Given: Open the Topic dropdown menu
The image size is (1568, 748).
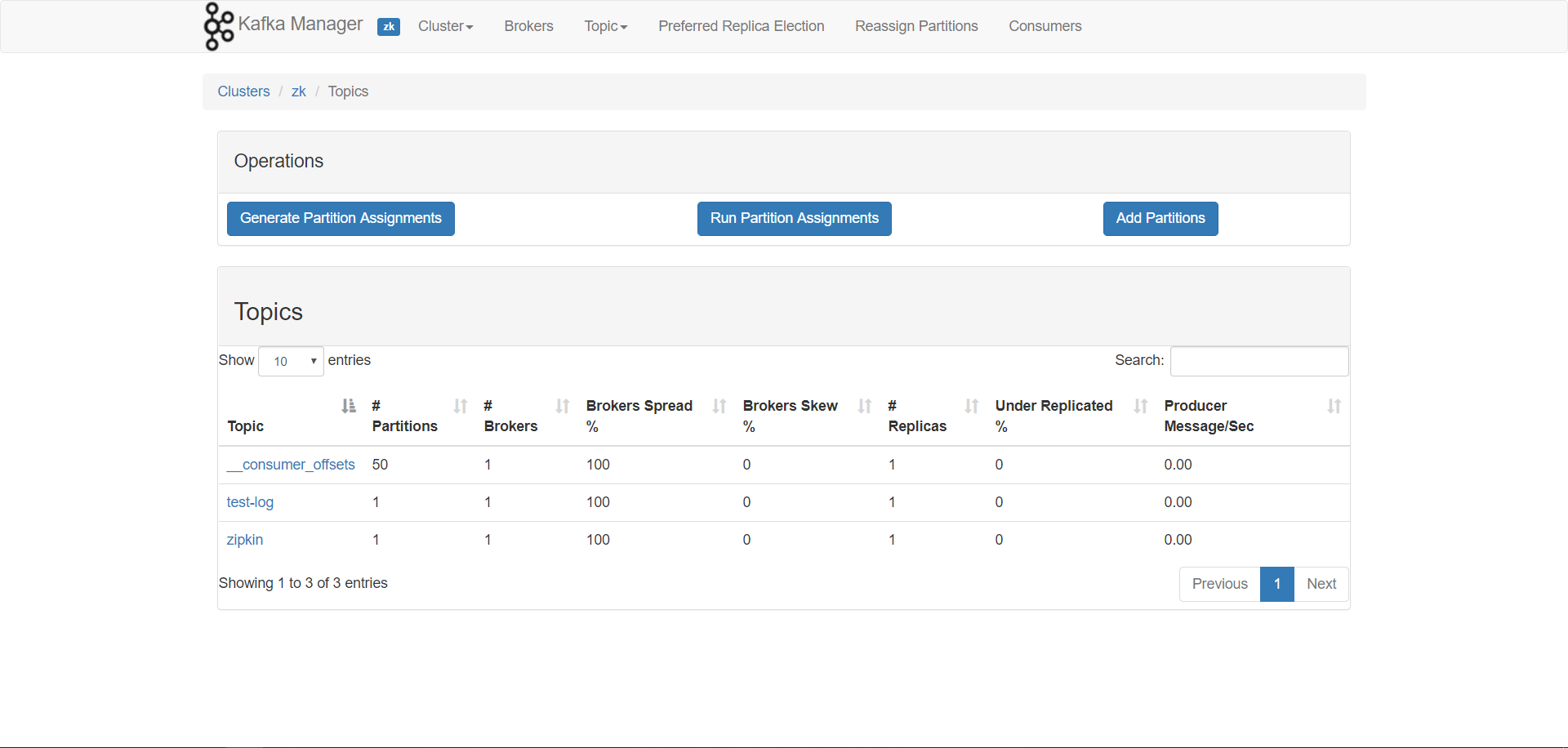Looking at the screenshot, I should coord(606,26).
